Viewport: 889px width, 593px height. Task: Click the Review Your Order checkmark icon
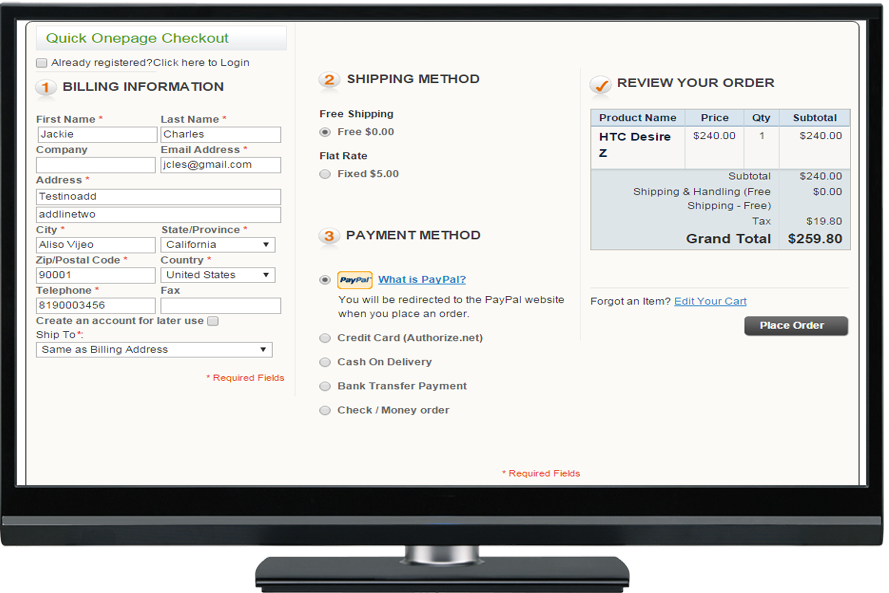(600, 86)
